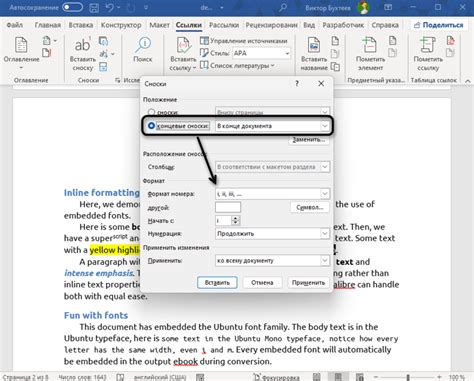The height and width of the screenshot is (381, 474).
Task: Click the Символ... button
Action: coord(310,207)
